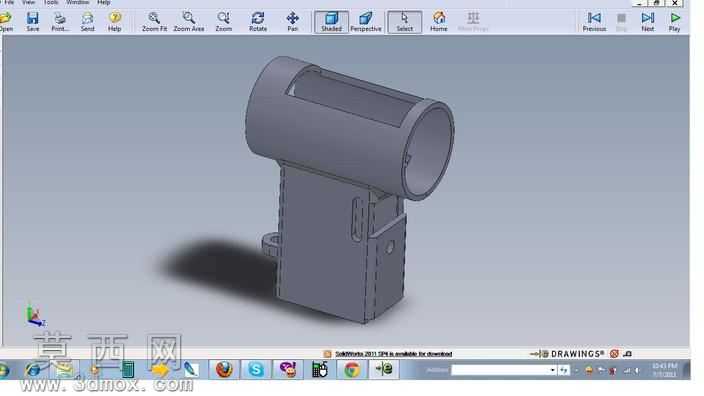Open the View menu
This screenshot has height=396, width=704.
[x=28, y=3]
